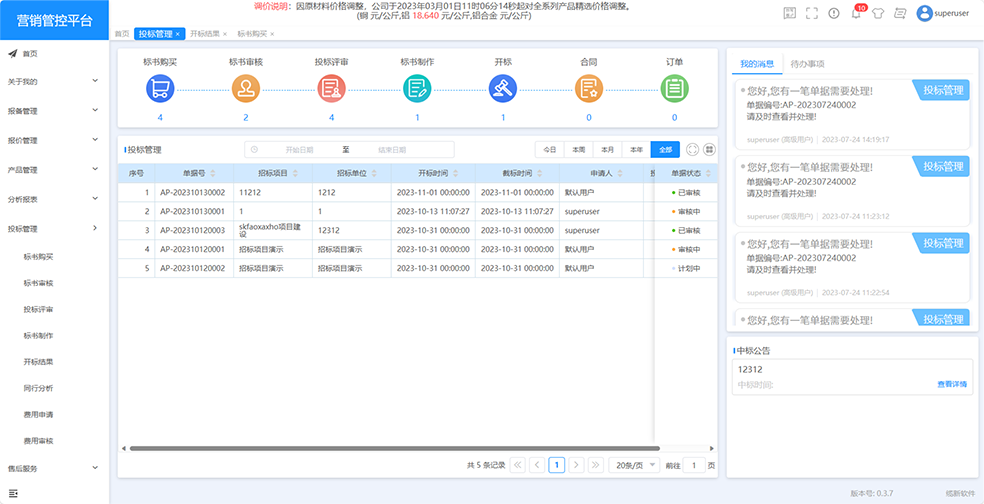Click the exclamation info icon in header

(833, 13)
